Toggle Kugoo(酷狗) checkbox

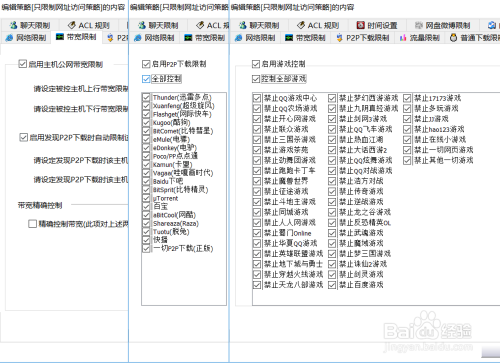(146, 122)
